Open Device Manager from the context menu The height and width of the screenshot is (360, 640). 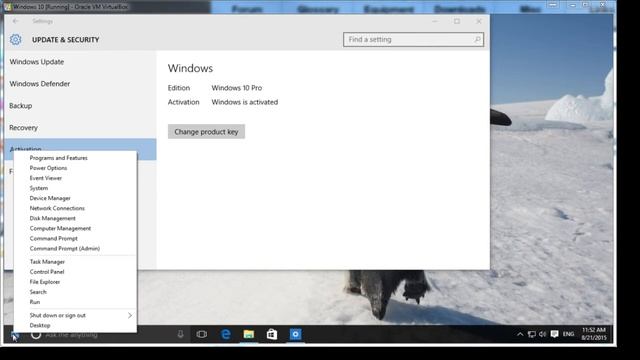76,198
